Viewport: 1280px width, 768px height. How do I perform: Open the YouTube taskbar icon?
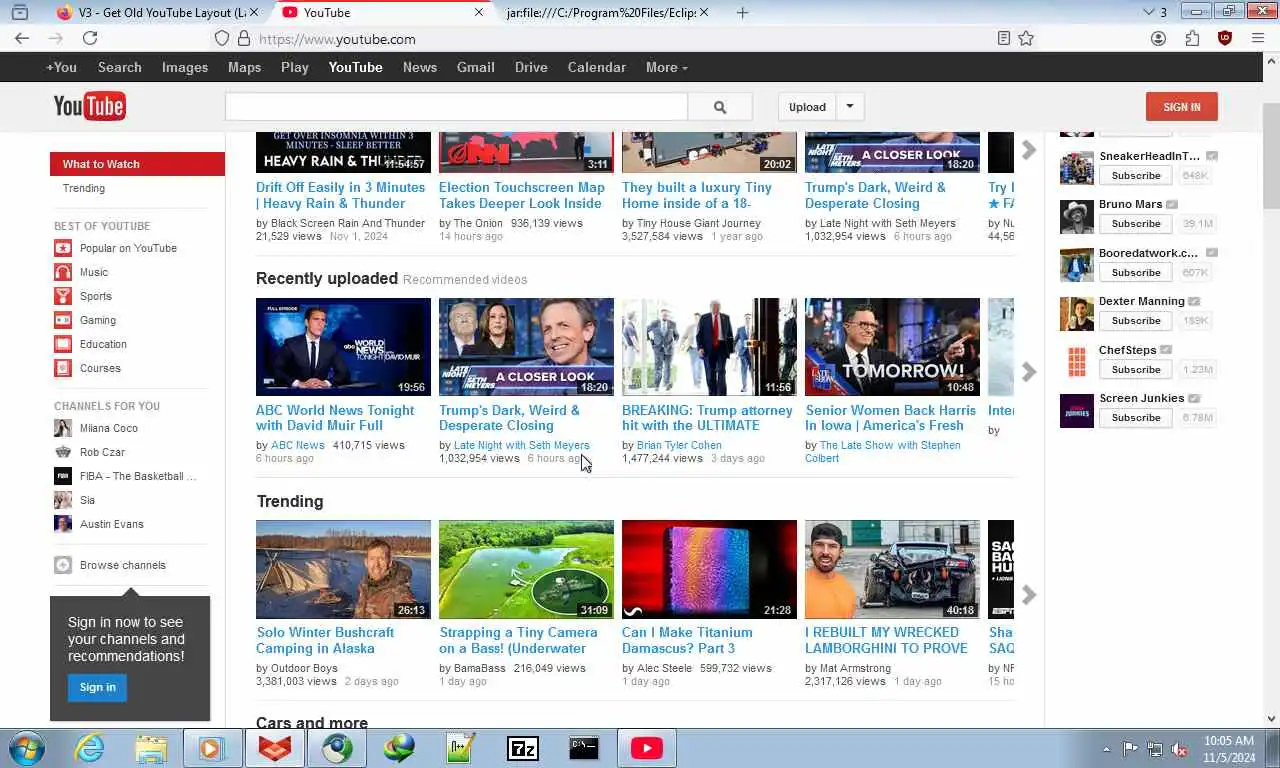click(x=646, y=748)
